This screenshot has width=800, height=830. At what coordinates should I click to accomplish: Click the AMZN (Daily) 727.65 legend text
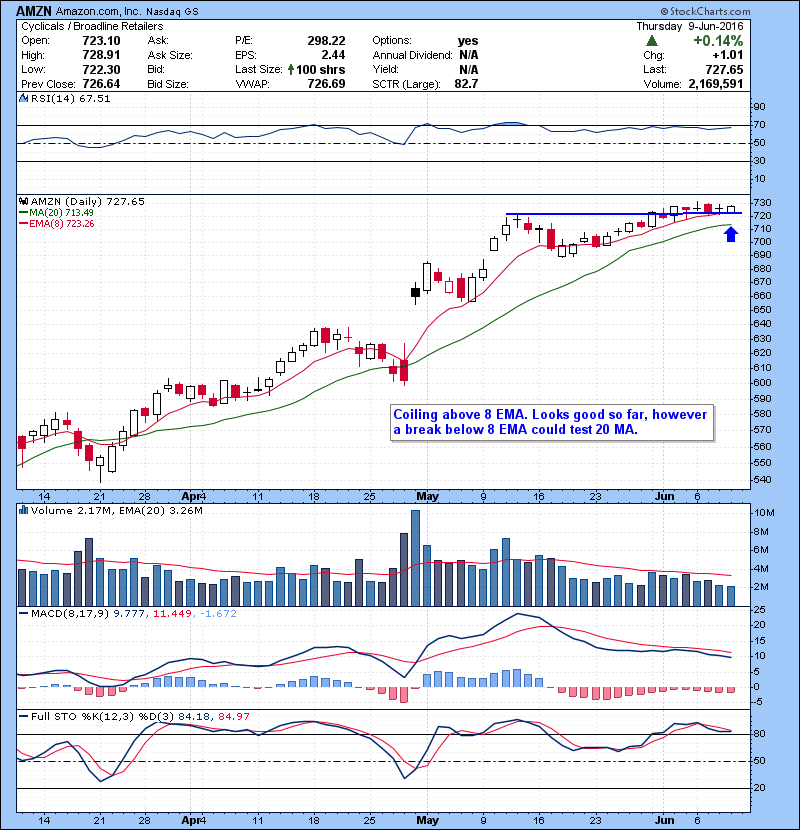(x=87, y=201)
